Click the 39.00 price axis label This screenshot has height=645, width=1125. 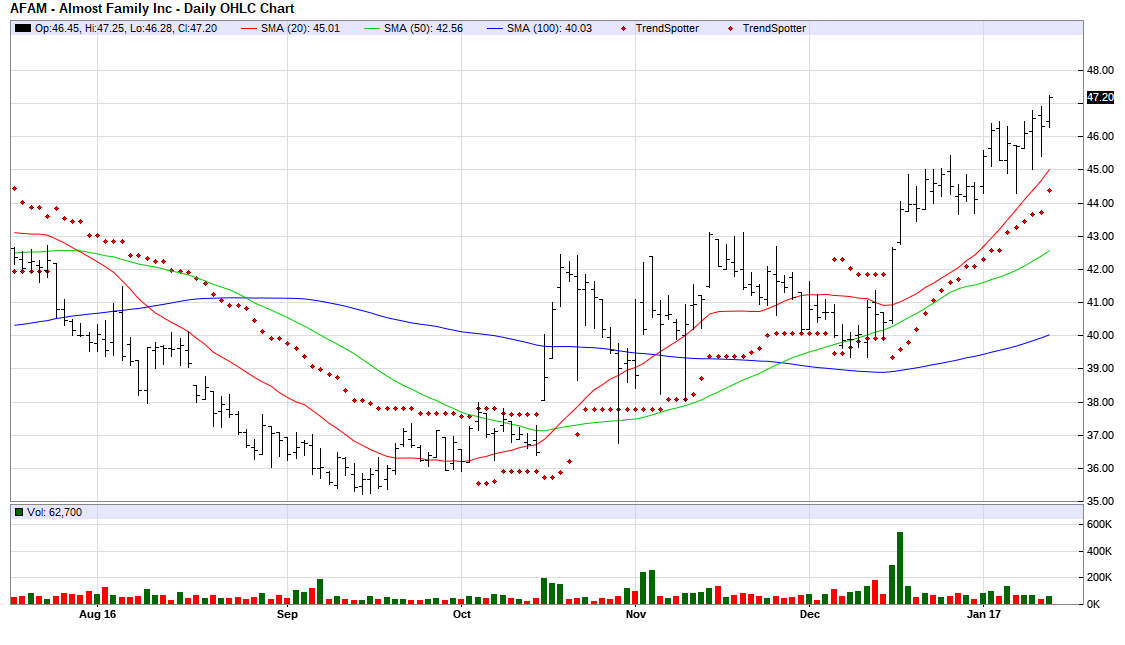1100,368
